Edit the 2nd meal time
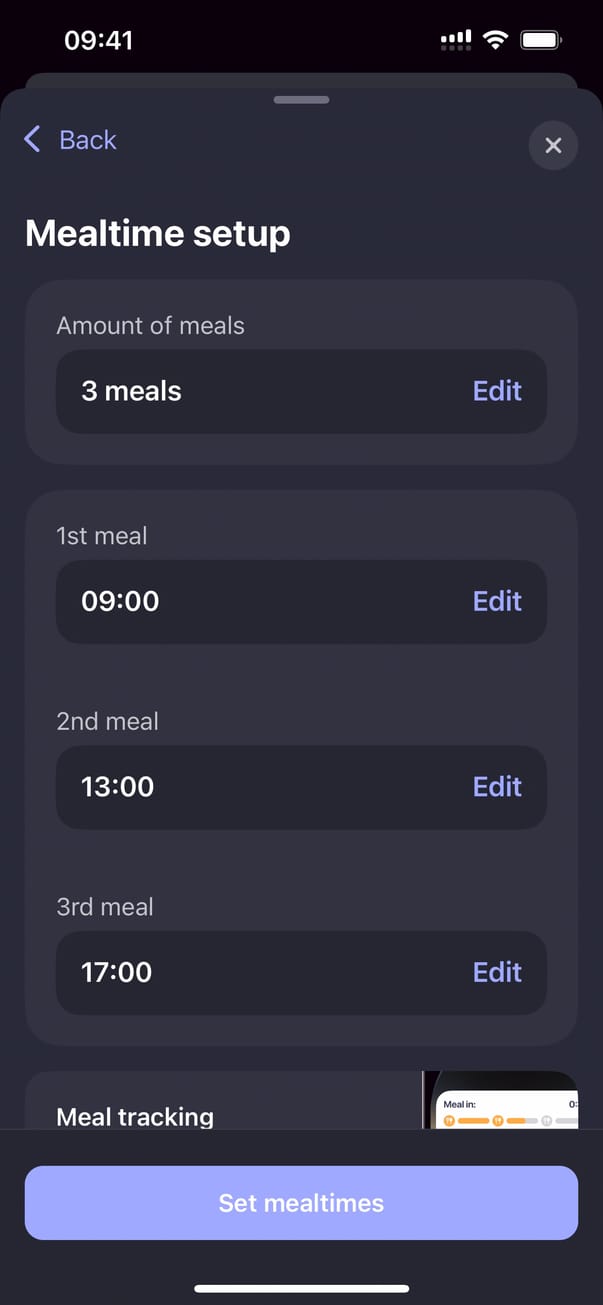The height and width of the screenshot is (1305, 603). [497, 787]
